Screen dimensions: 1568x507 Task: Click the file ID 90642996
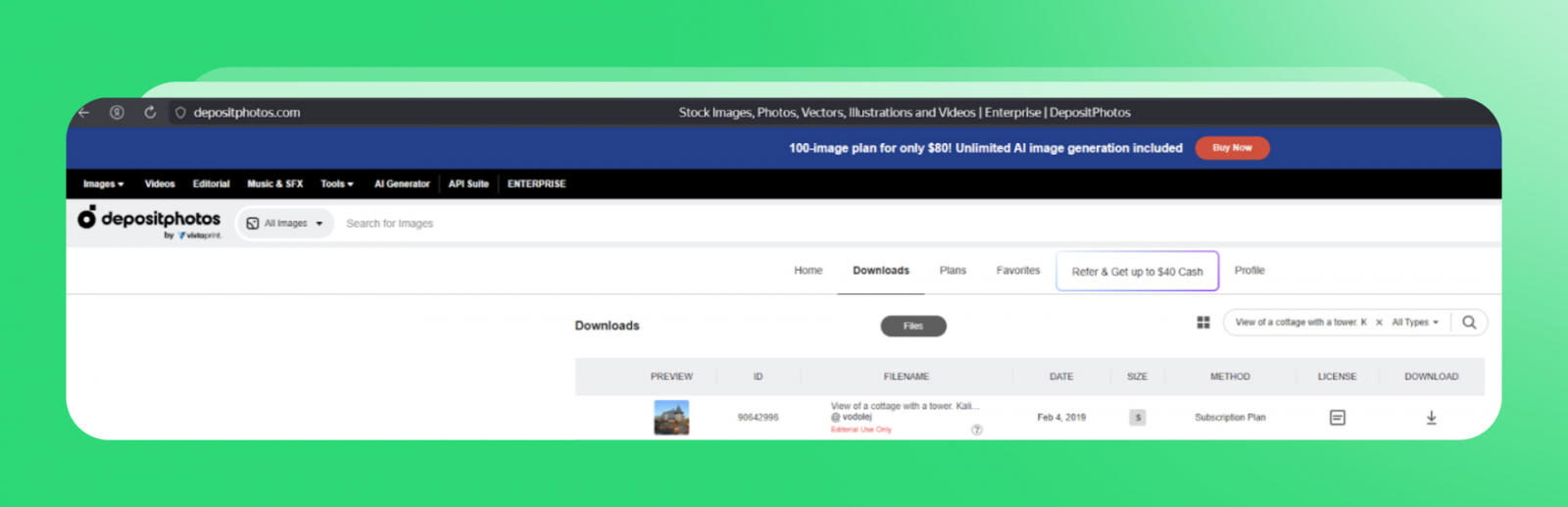click(758, 418)
